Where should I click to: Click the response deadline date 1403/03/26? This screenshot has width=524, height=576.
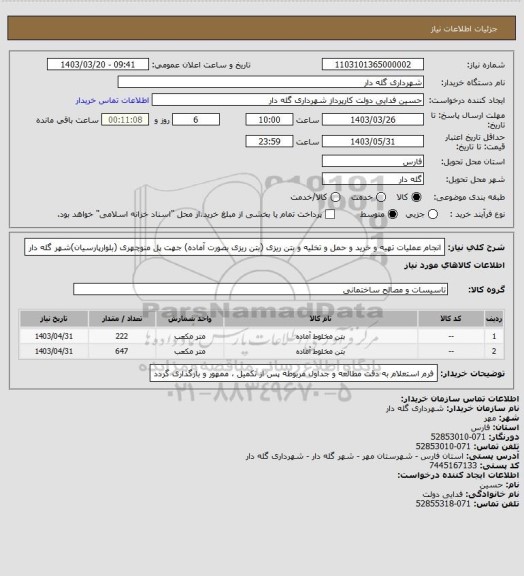(373, 120)
